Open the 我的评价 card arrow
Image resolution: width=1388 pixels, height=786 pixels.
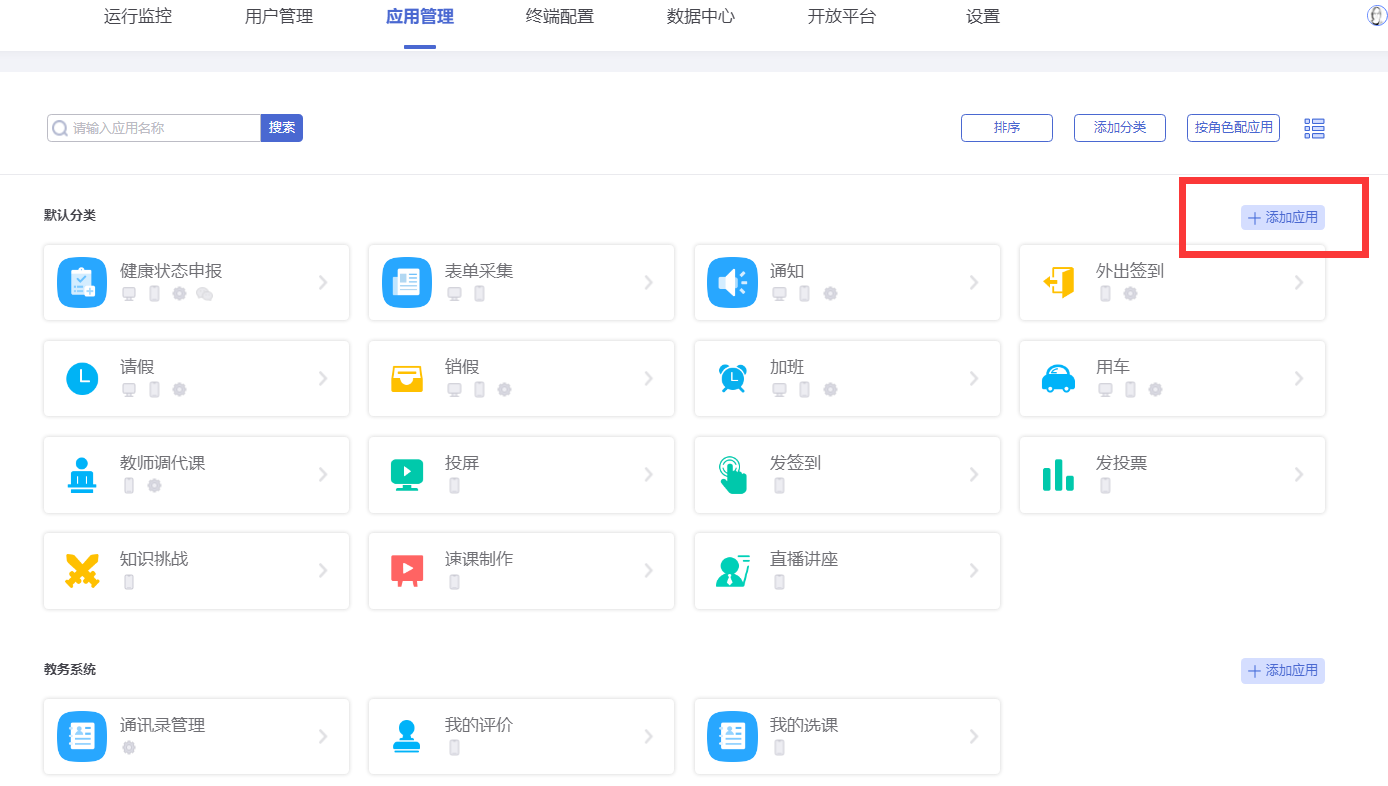click(x=648, y=737)
